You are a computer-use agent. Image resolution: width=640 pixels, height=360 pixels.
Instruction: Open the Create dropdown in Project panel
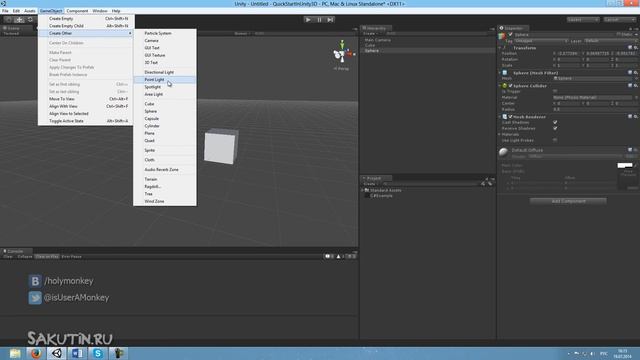coord(370,184)
